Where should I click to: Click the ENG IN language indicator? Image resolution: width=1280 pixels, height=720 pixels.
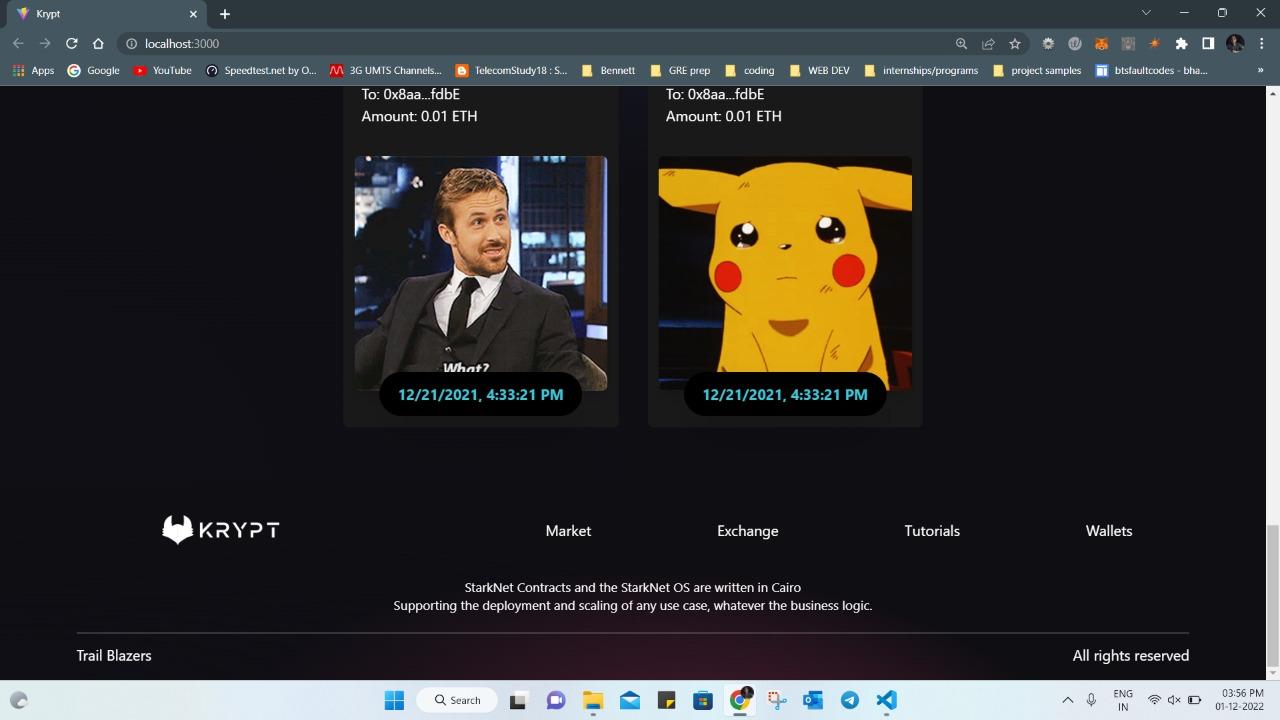(1123, 700)
